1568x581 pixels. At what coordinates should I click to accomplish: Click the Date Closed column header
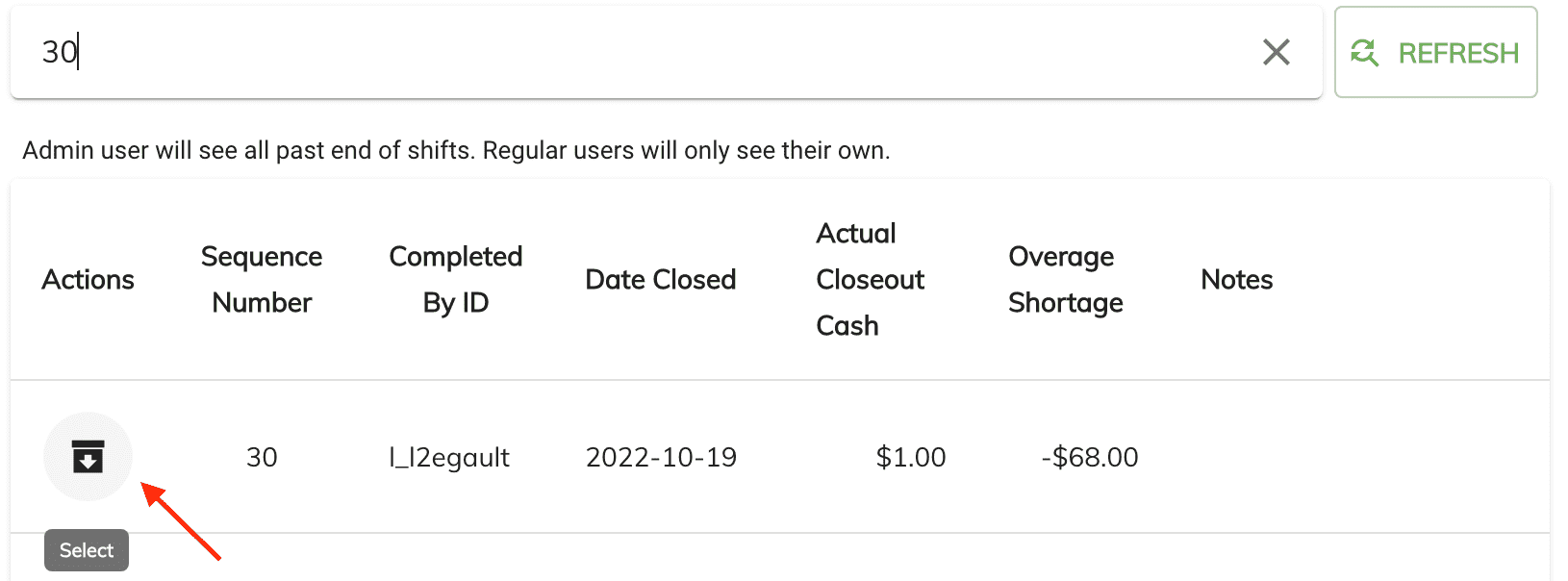click(660, 280)
